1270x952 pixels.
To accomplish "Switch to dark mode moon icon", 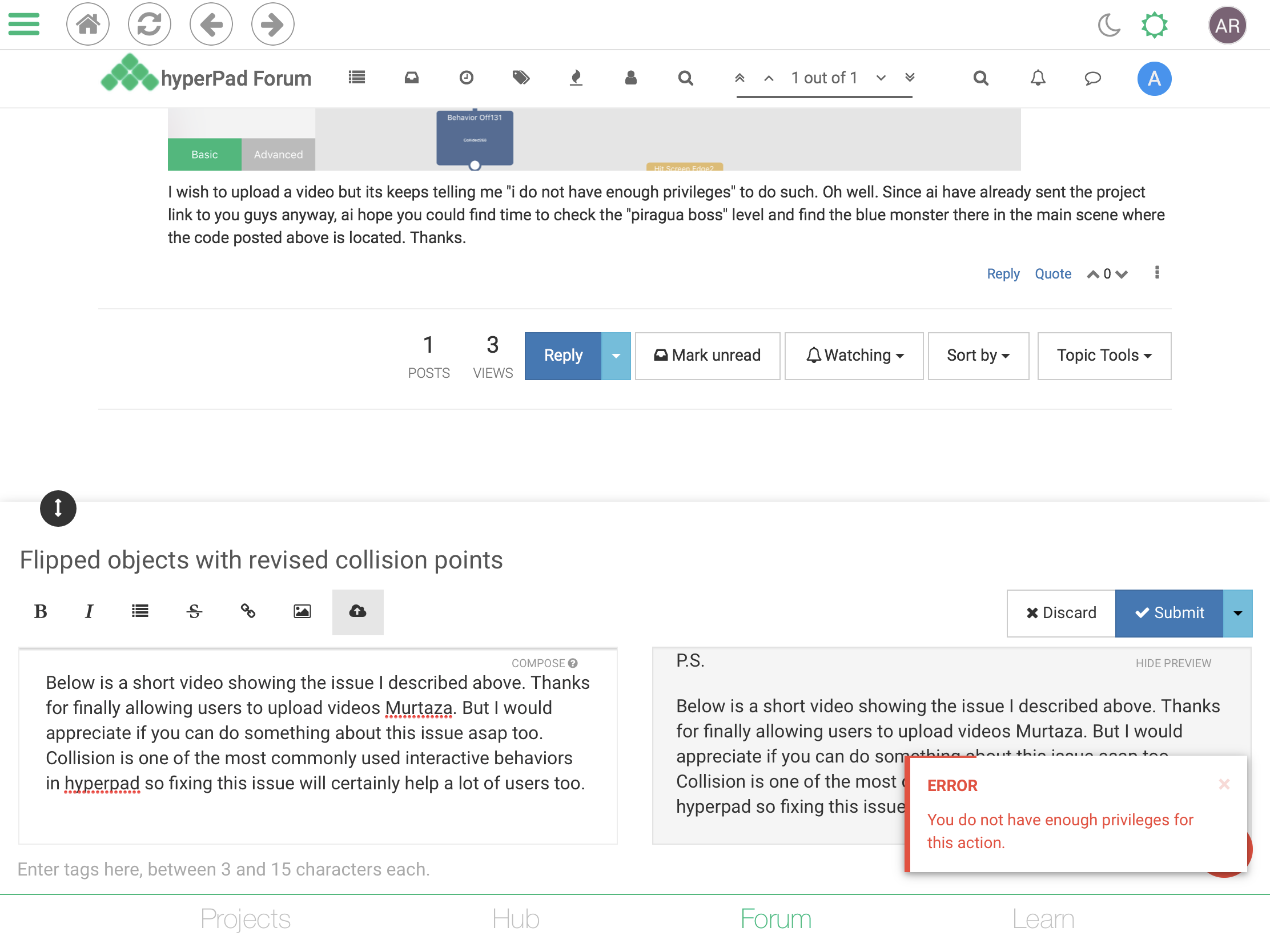I will click(1108, 25).
